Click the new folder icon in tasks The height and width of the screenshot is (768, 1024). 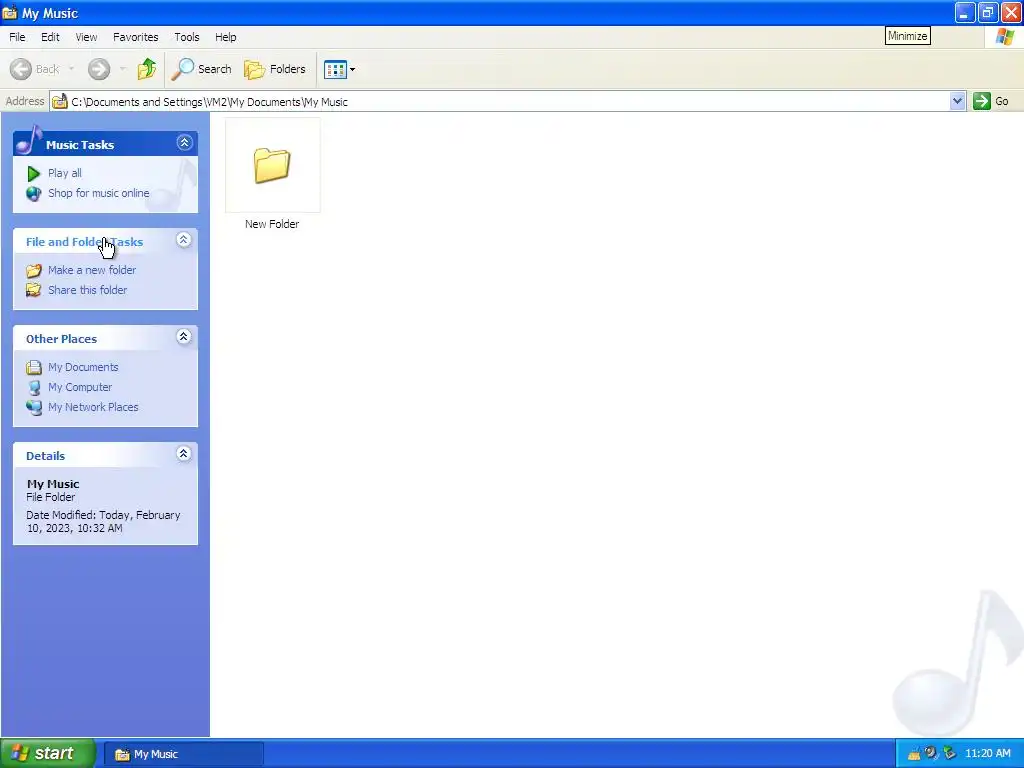[x=33, y=270]
